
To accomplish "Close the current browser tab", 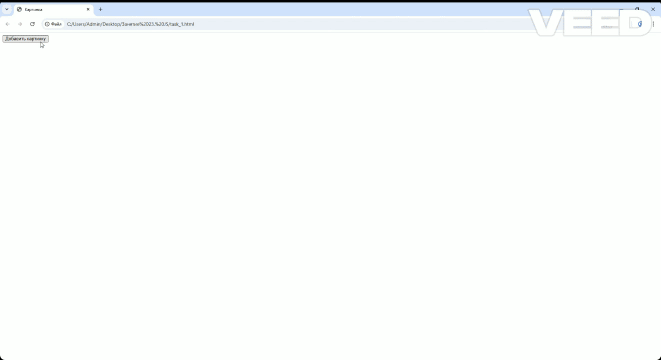I will coord(88,9).
